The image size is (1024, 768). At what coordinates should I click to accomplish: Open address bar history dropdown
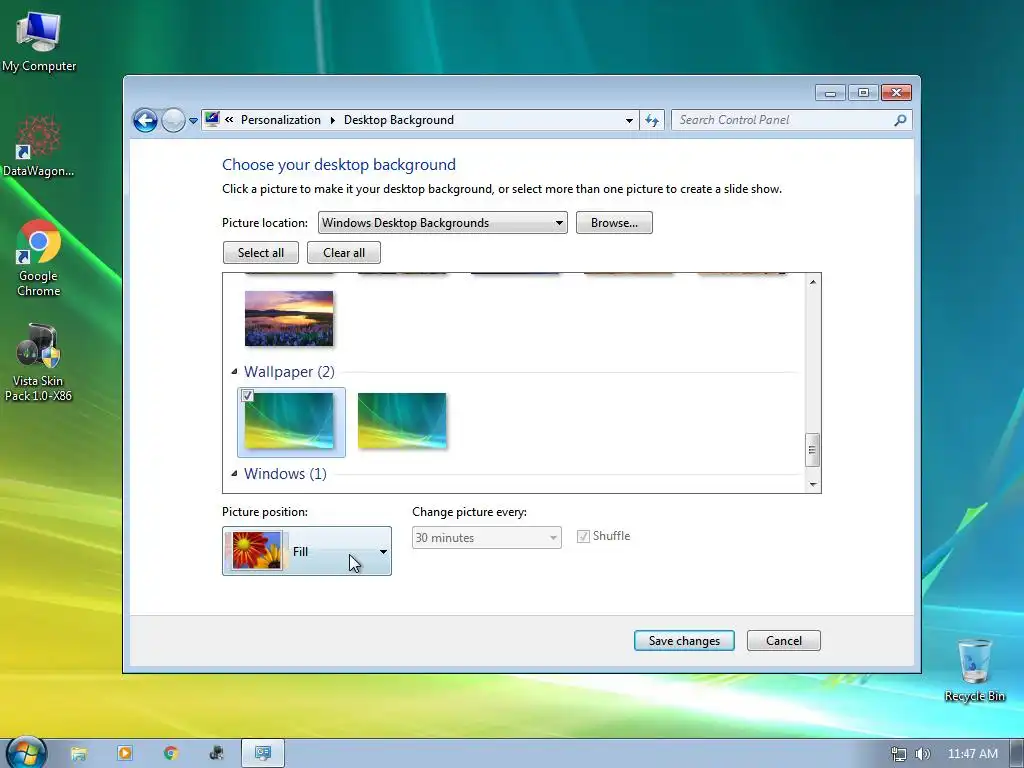coord(629,120)
